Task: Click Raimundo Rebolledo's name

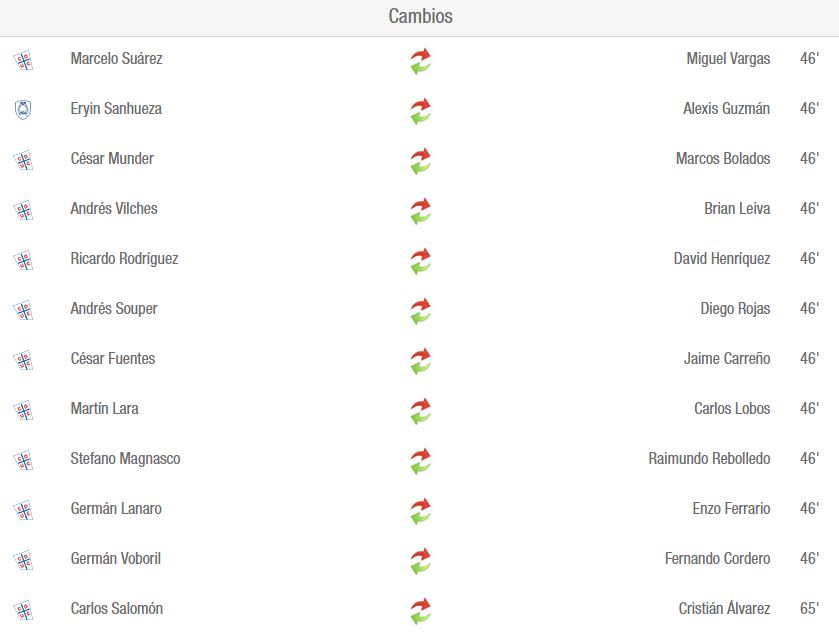Action: 710,459
